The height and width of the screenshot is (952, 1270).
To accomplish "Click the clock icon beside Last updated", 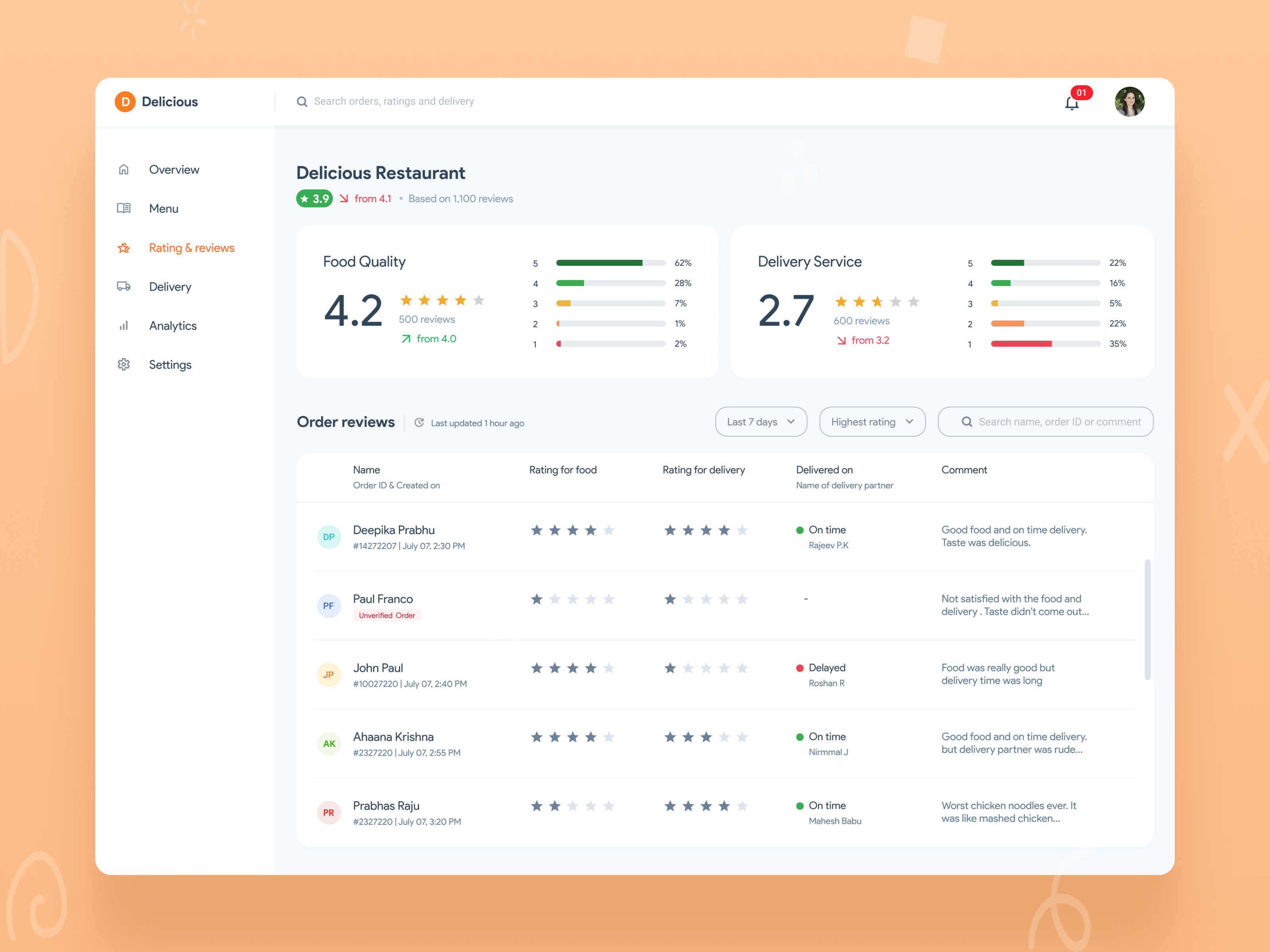I will point(420,422).
